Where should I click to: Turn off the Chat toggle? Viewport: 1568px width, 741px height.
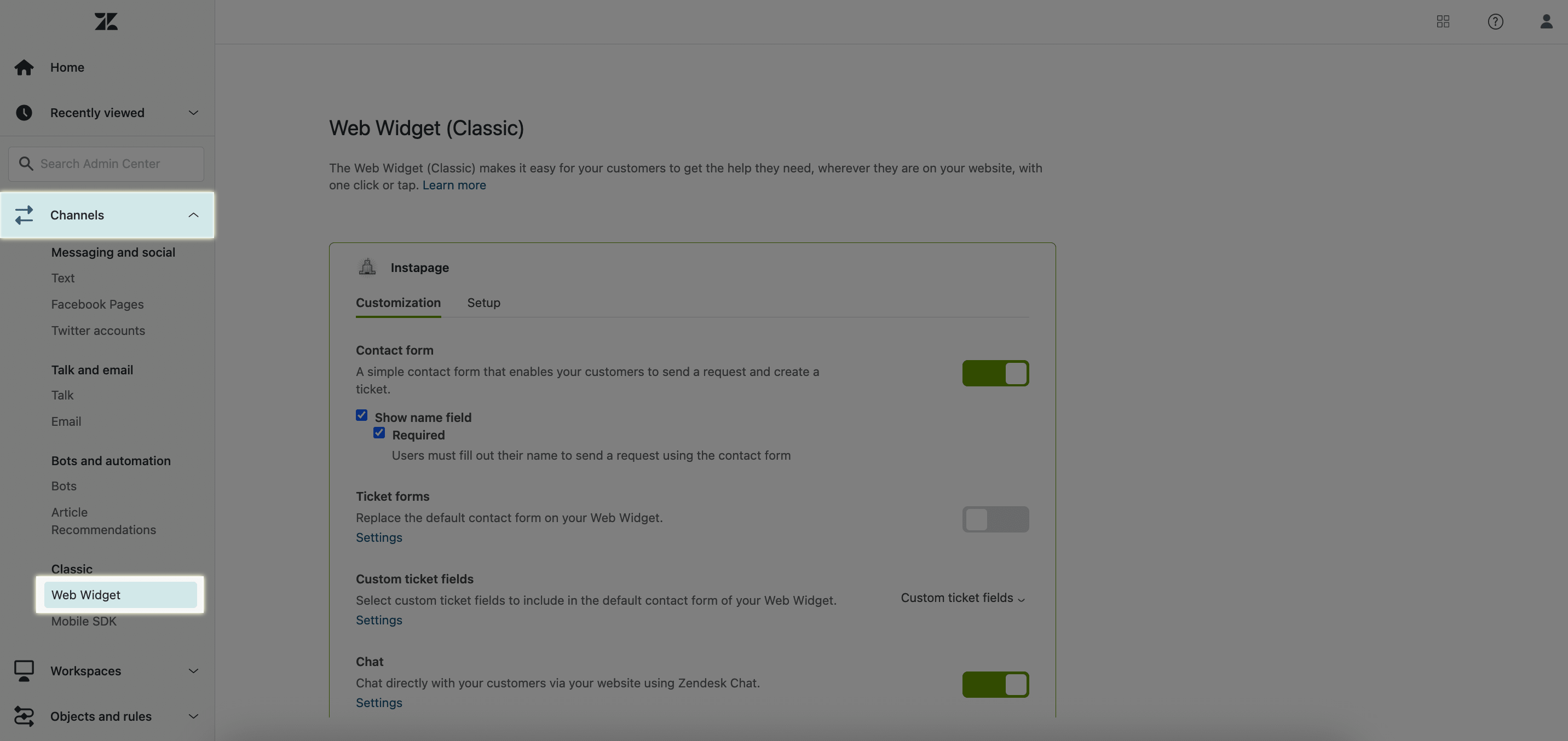(x=995, y=685)
